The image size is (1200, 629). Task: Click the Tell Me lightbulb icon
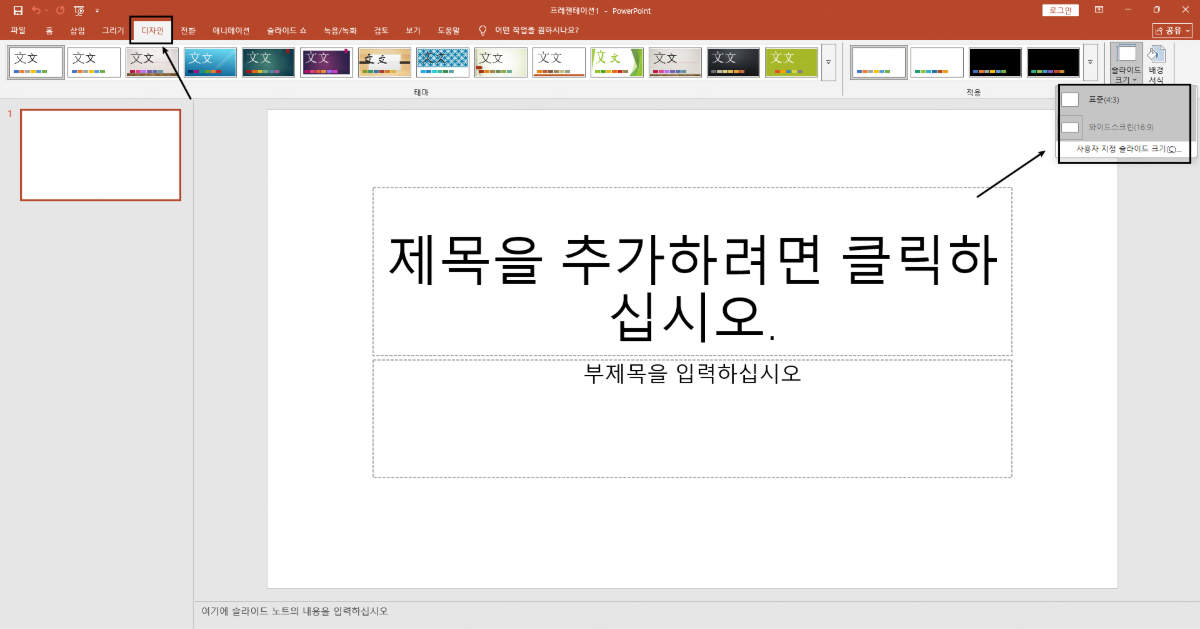pos(481,29)
